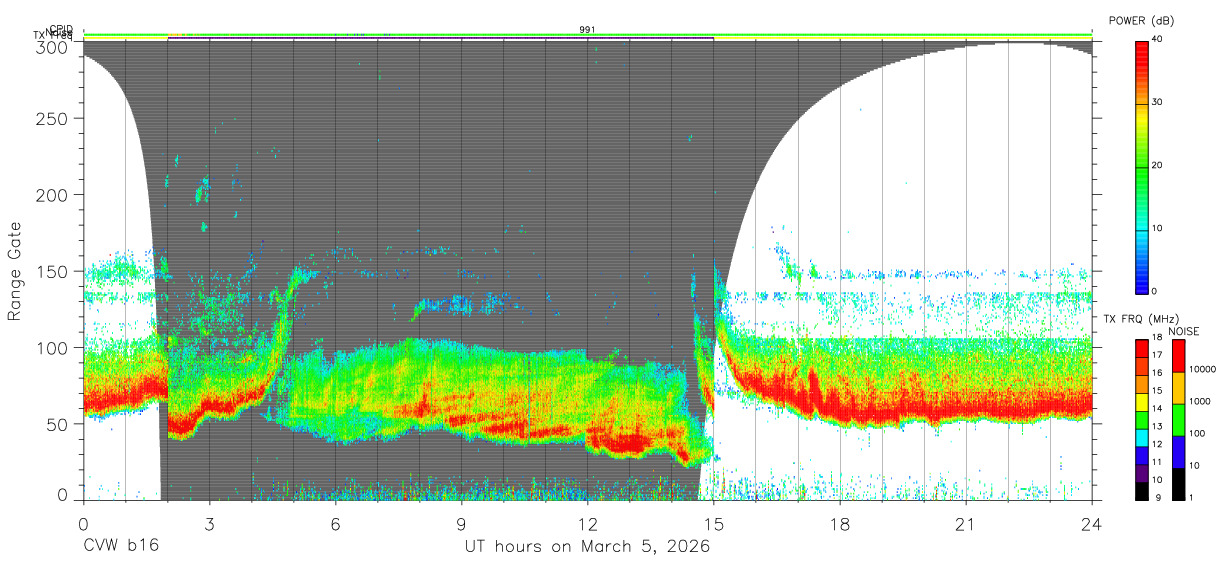Click the 9 hour tick on the time axis
The image size is (1228, 567).
[461, 523]
